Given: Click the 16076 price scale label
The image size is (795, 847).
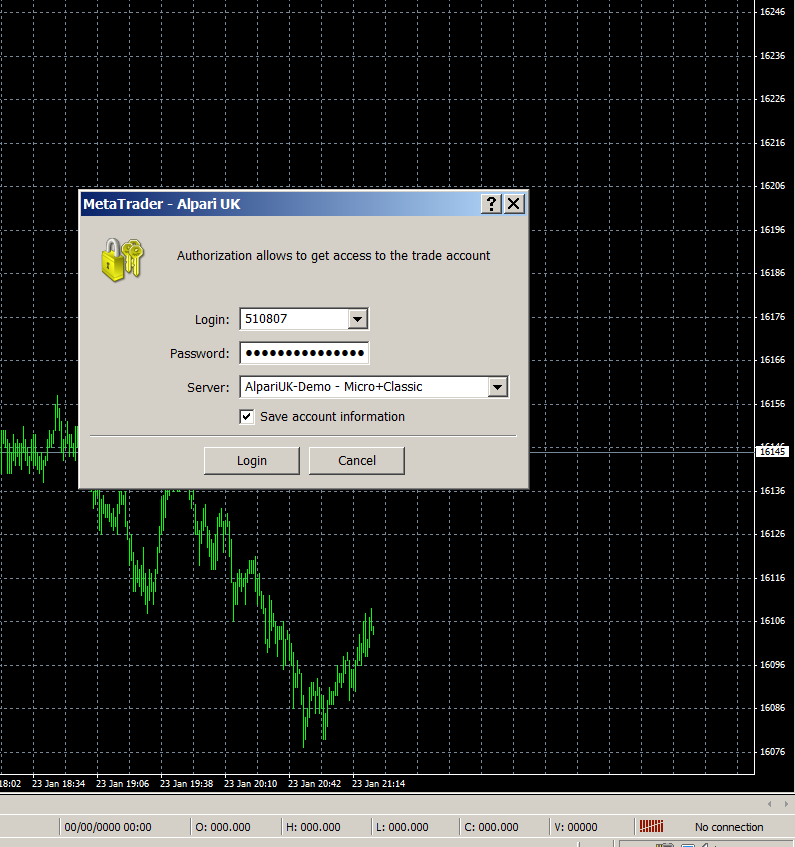Looking at the screenshot, I should point(772,751).
